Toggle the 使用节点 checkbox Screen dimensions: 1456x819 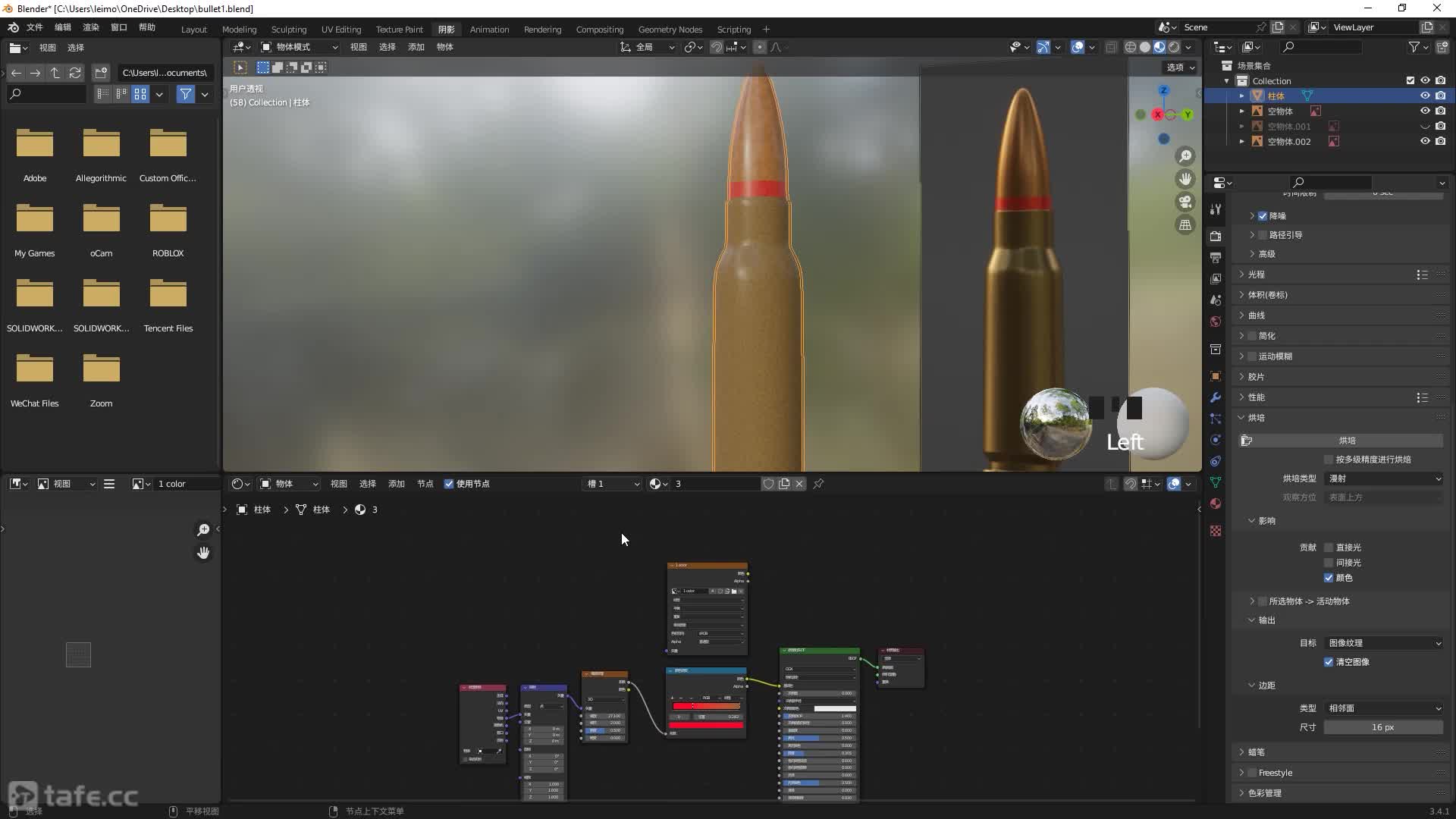(x=449, y=484)
